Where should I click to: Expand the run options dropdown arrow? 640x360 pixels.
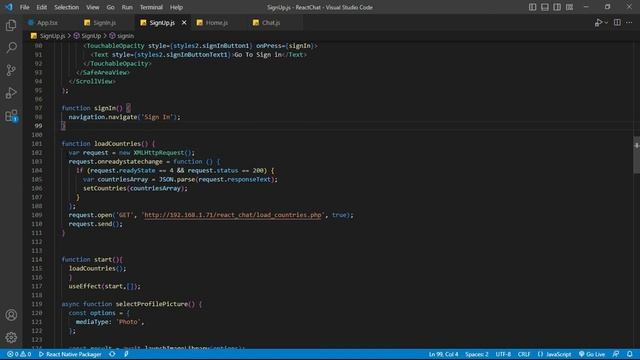606,23
